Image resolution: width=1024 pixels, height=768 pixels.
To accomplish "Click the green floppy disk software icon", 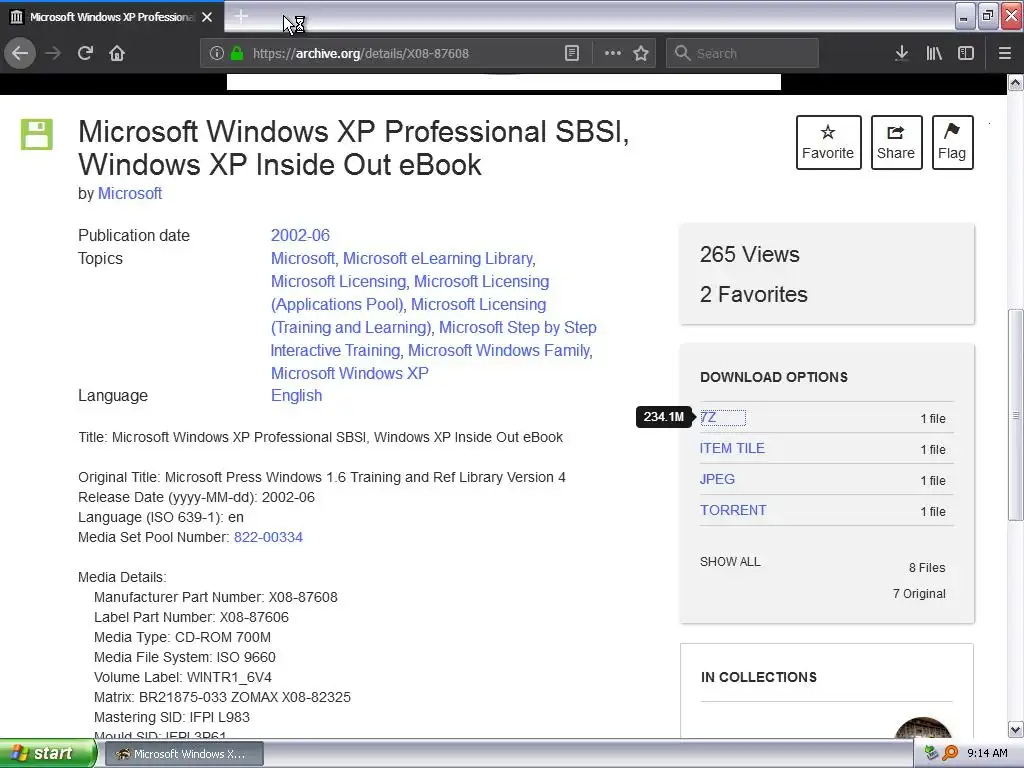I will [x=37, y=135].
